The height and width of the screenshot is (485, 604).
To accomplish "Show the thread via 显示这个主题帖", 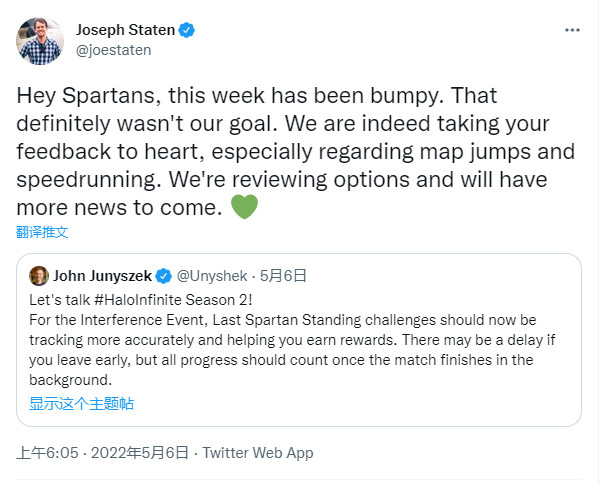I will tap(82, 404).
